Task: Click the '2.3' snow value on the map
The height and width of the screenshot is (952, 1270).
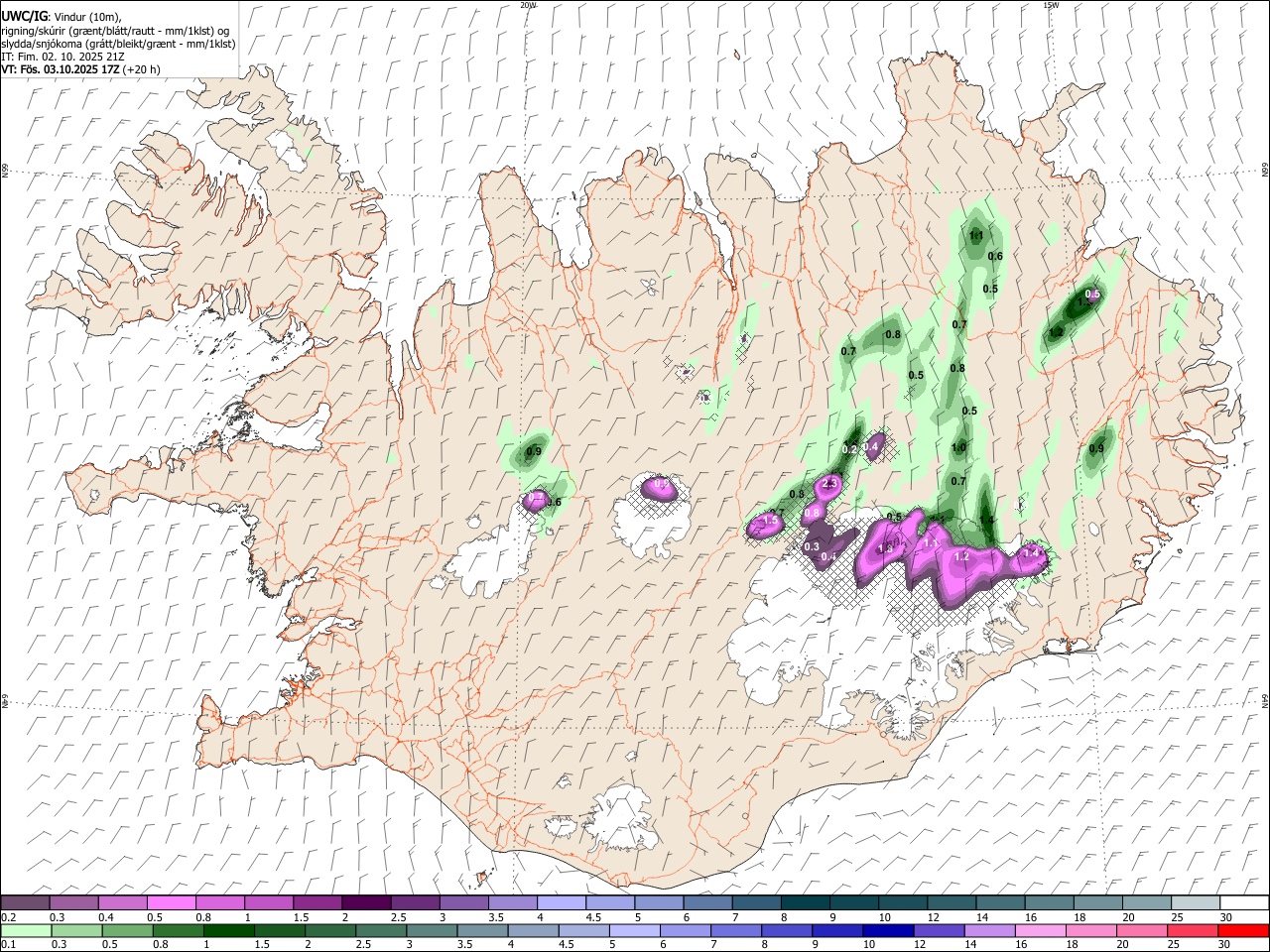Action: 830,483
